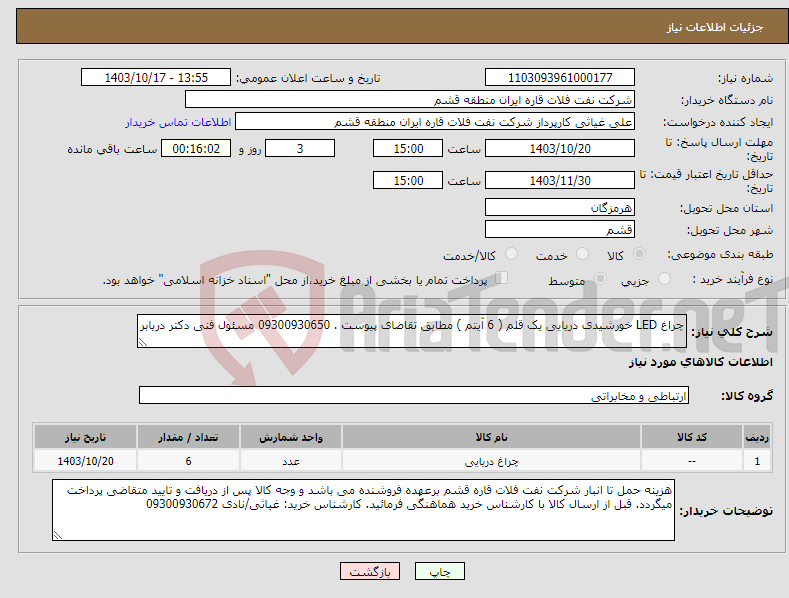Select the کالا/خدمت radio button
This screenshot has width=789, height=598.
pos(511,254)
